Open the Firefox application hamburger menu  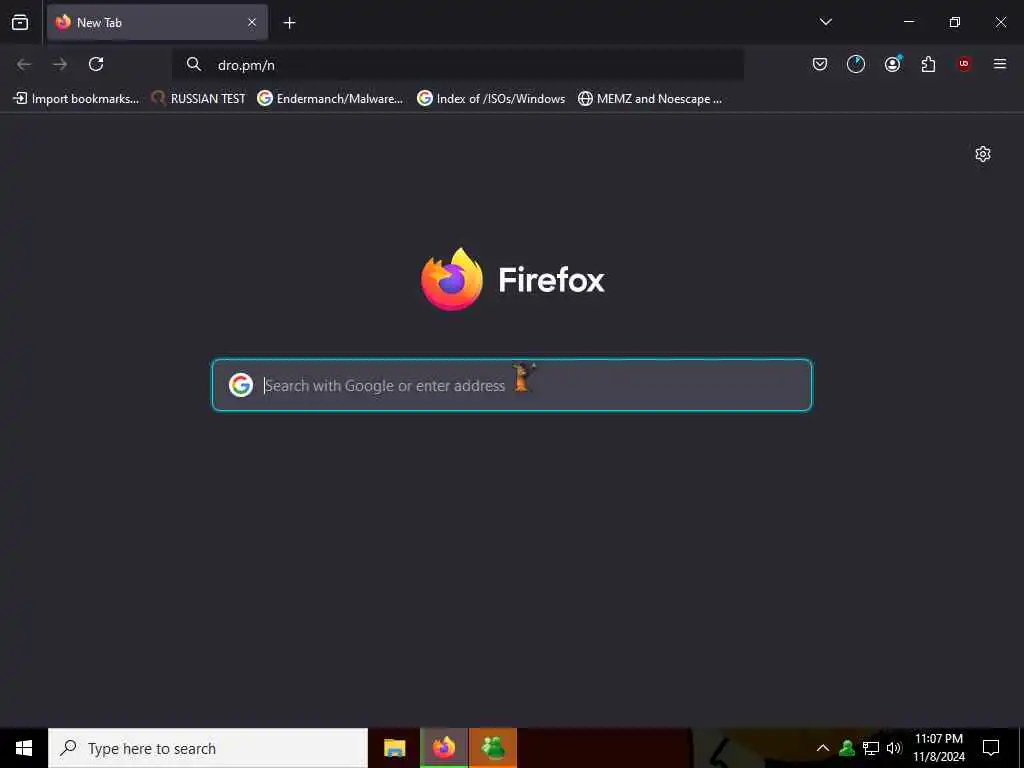[1000, 64]
